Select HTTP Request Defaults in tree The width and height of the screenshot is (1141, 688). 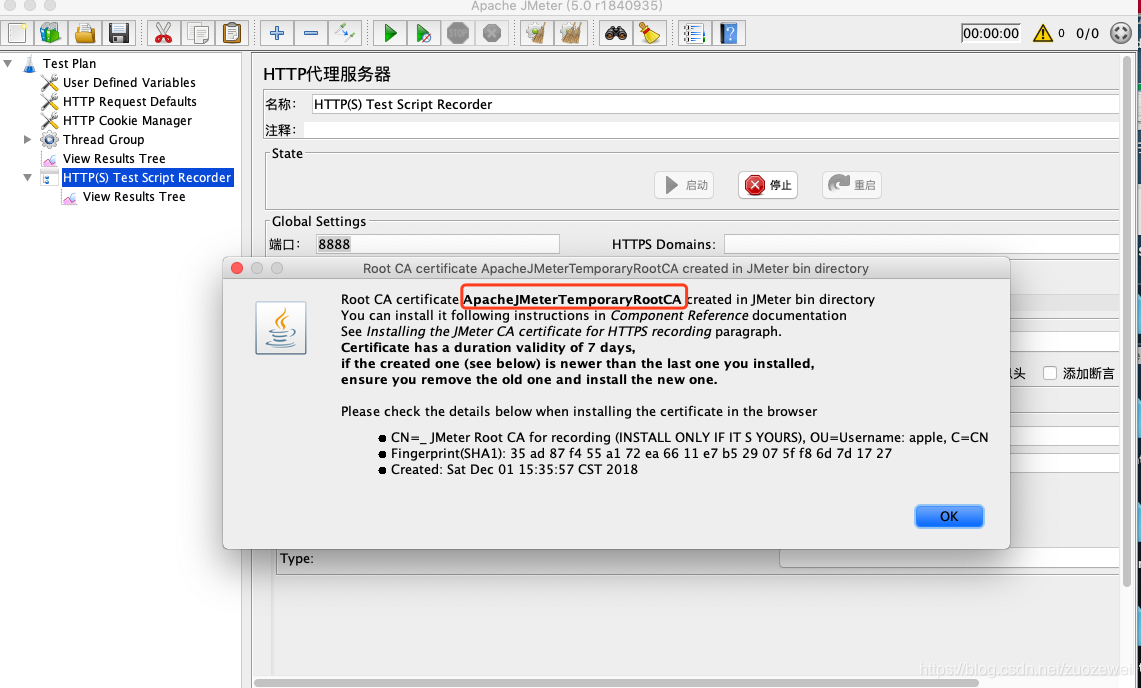[130, 101]
